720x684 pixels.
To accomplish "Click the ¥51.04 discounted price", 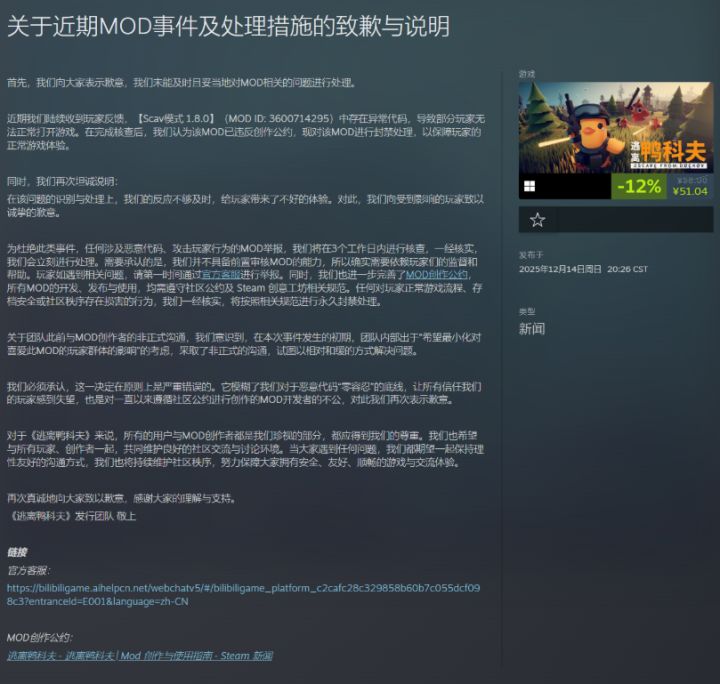I will pos(690,191).
